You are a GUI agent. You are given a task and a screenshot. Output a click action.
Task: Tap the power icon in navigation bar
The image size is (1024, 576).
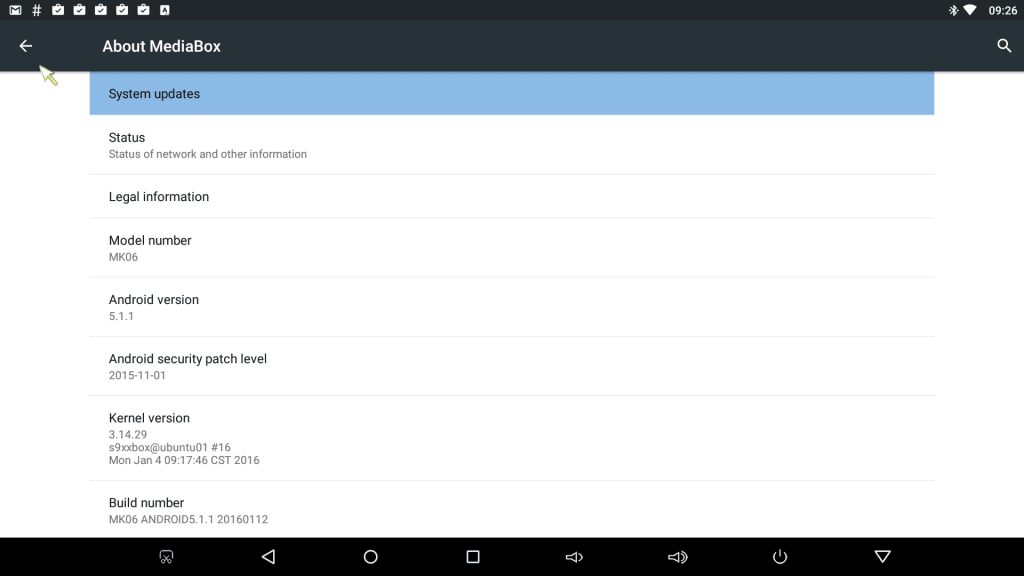tap(780, 557)
